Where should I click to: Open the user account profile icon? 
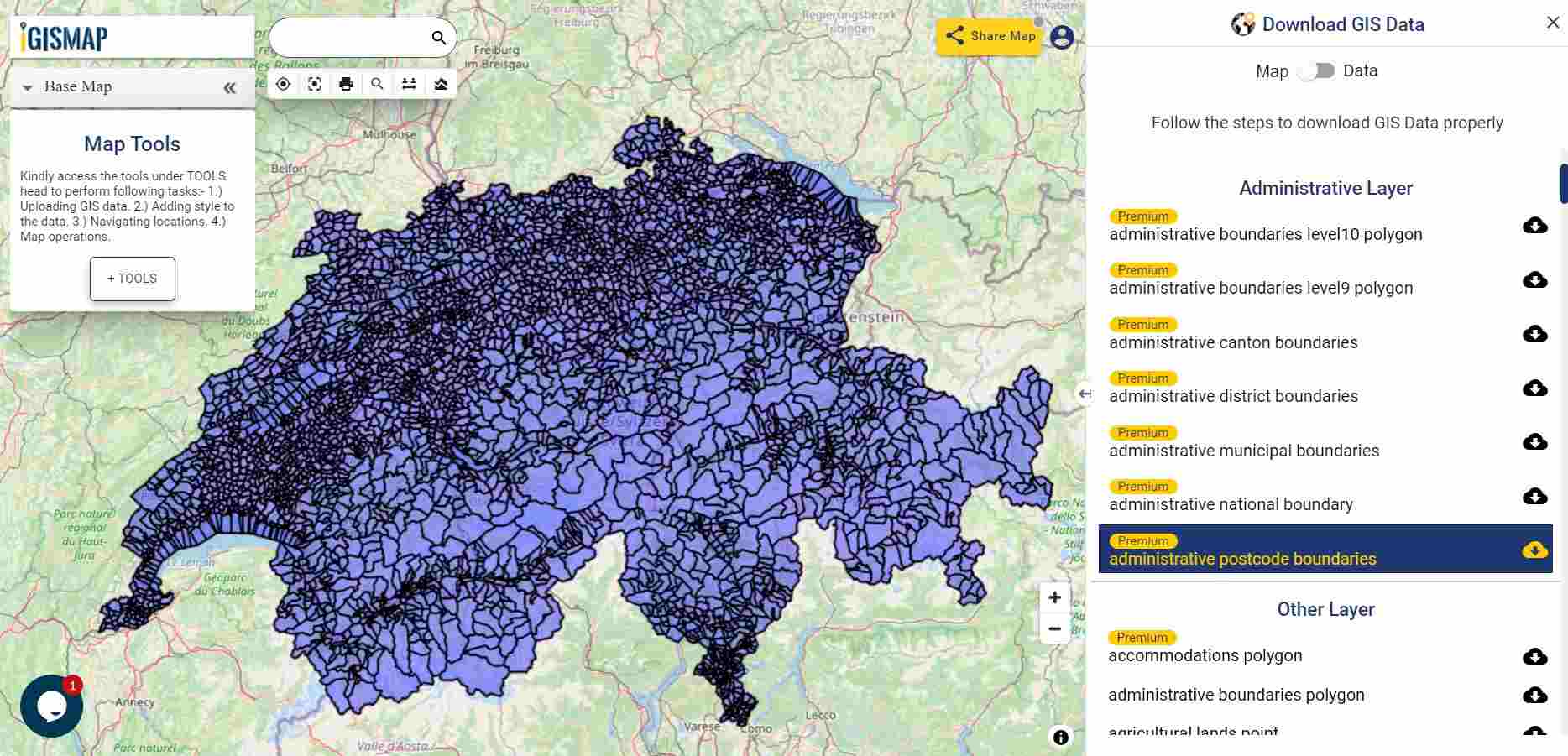coord(1062,37)
